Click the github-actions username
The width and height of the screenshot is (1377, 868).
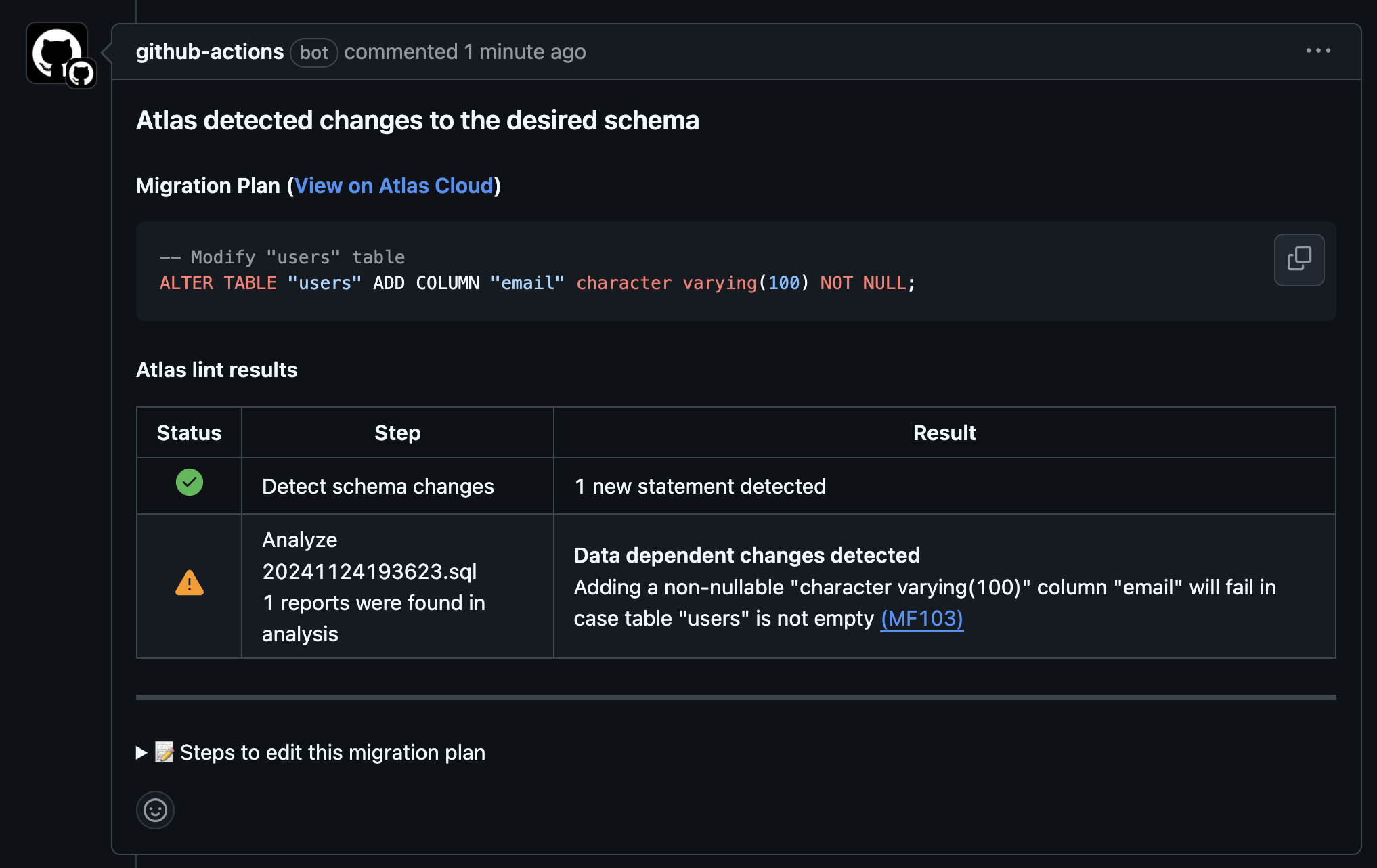pyautogui.click(x=210, y=51)
